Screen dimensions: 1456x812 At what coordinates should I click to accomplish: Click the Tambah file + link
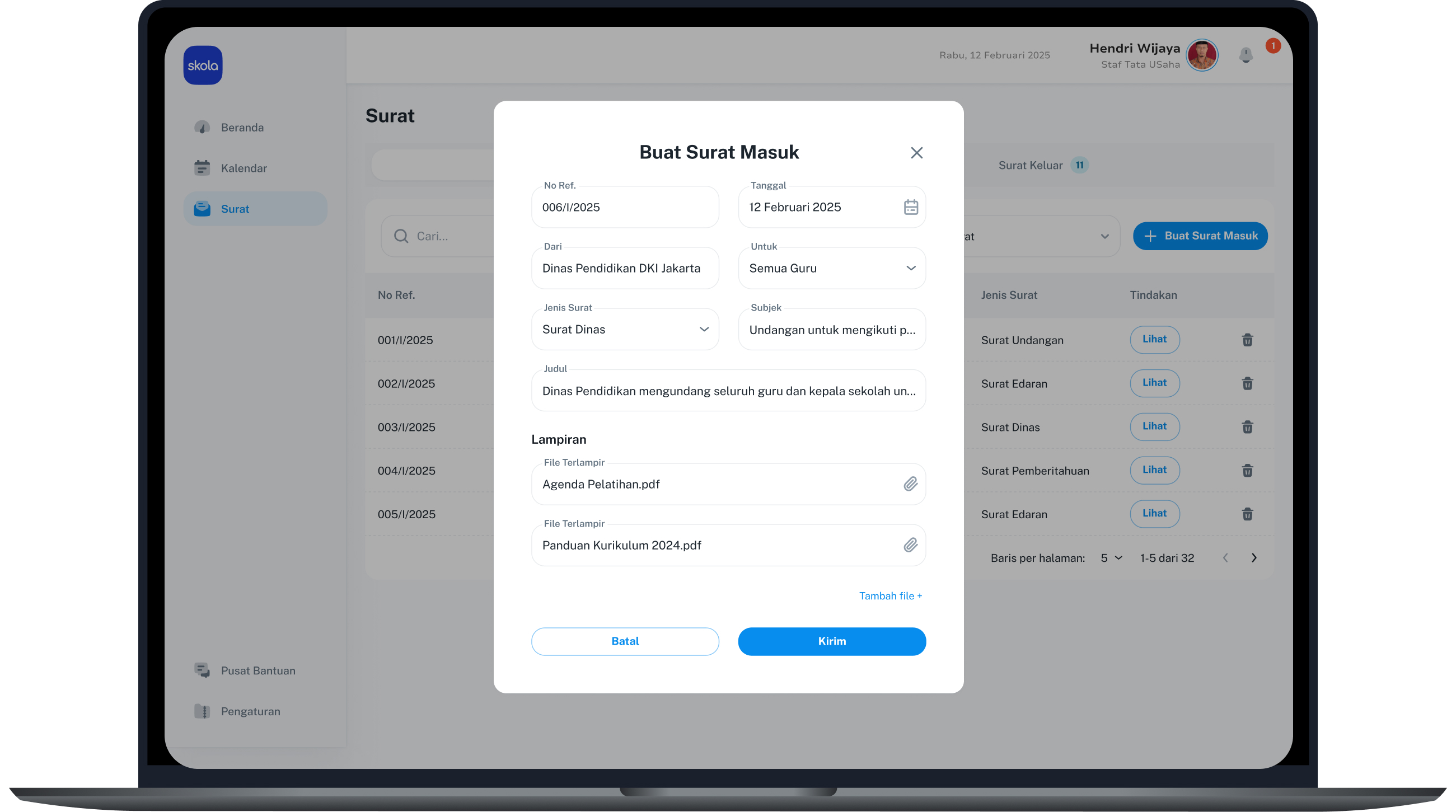pyautogui.click(x=890, y=595)
